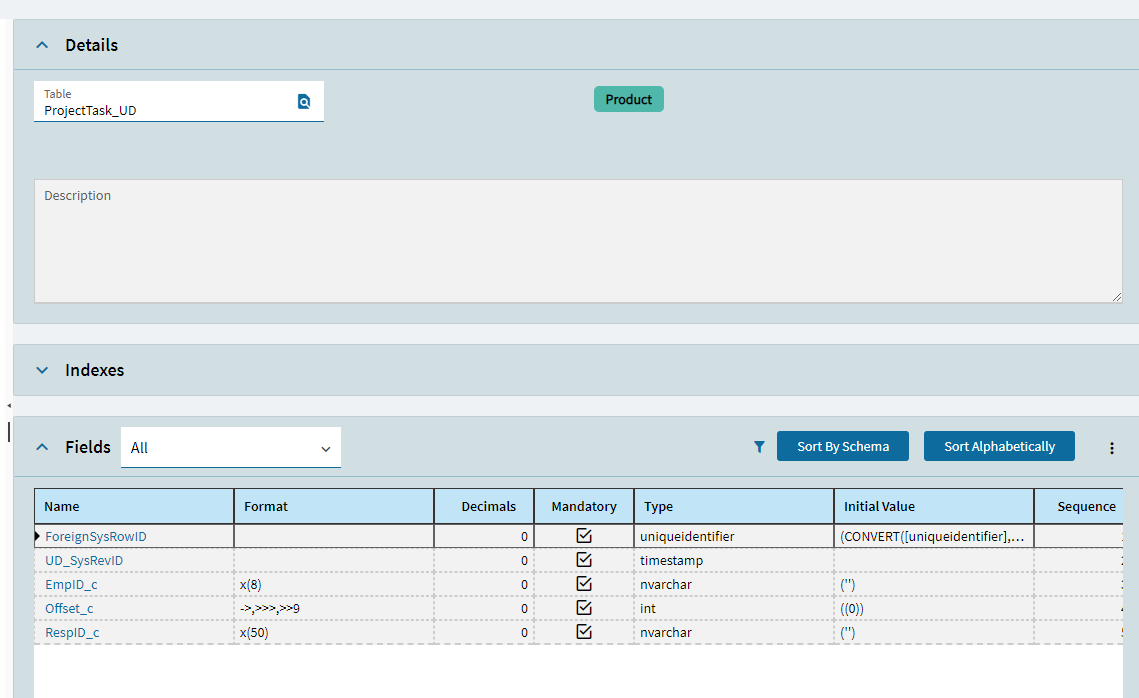Viewport: 1139px width, 698px height.
Task: Click Sort By Schema button
Action: (x=842, y=446)
